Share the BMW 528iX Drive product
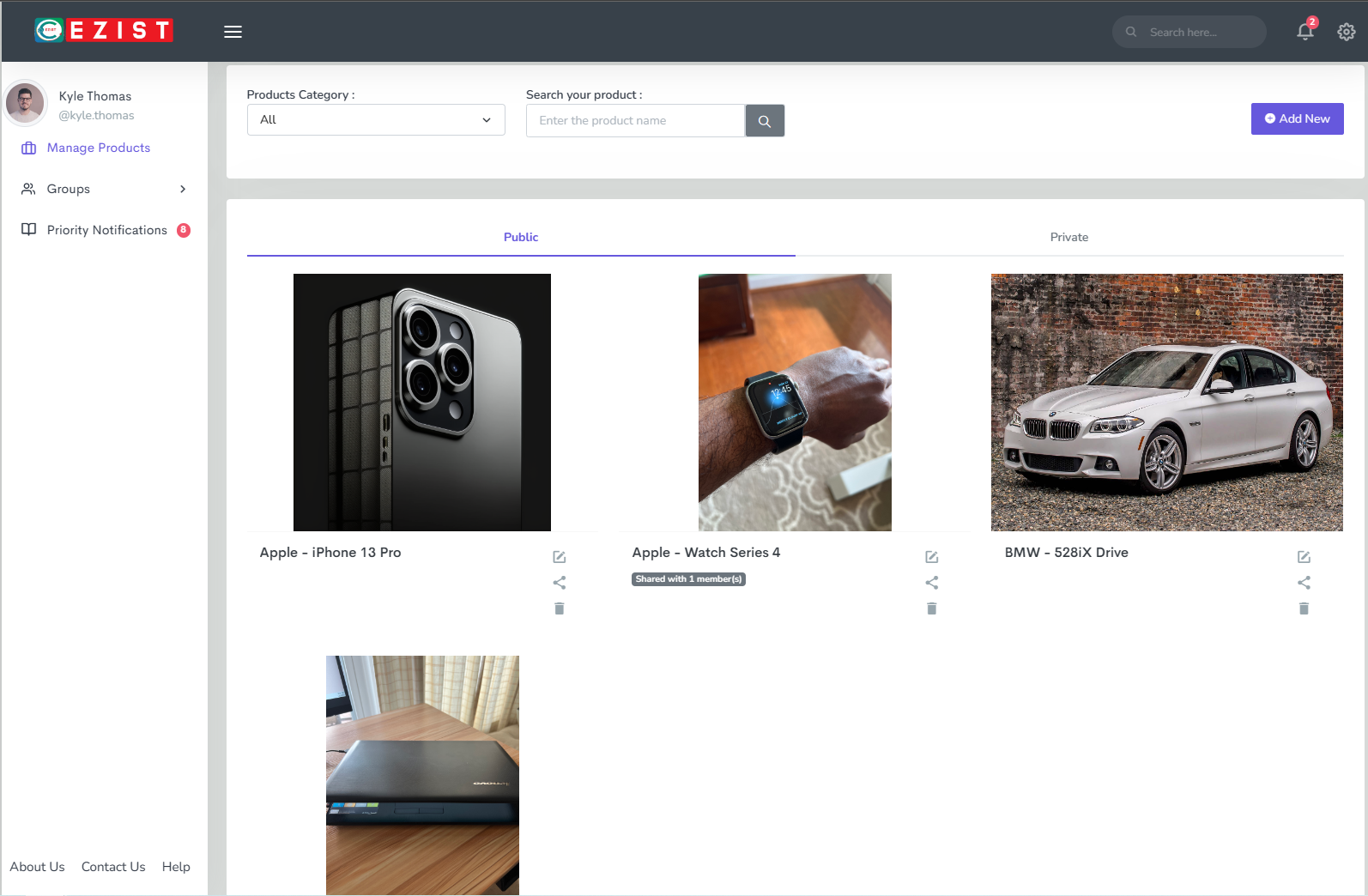This screenshot has height=896, width=1368. (1304, 583)
